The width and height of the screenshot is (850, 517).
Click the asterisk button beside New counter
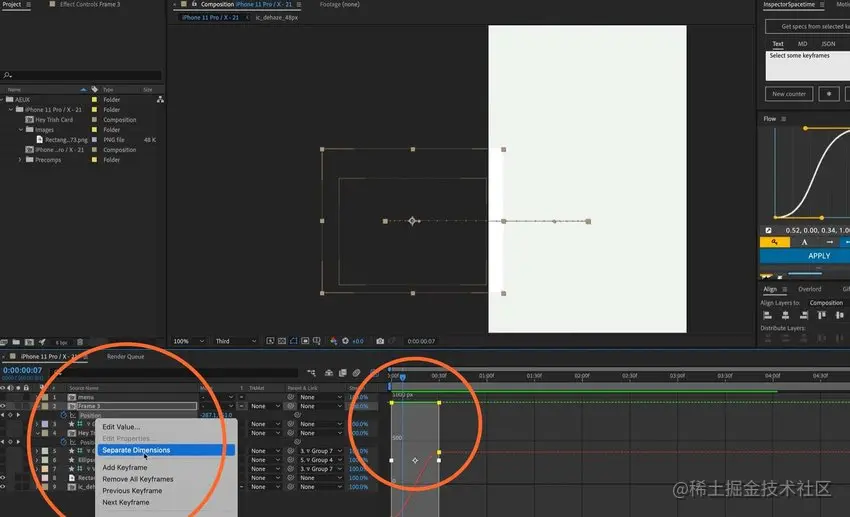click(828, 94)
